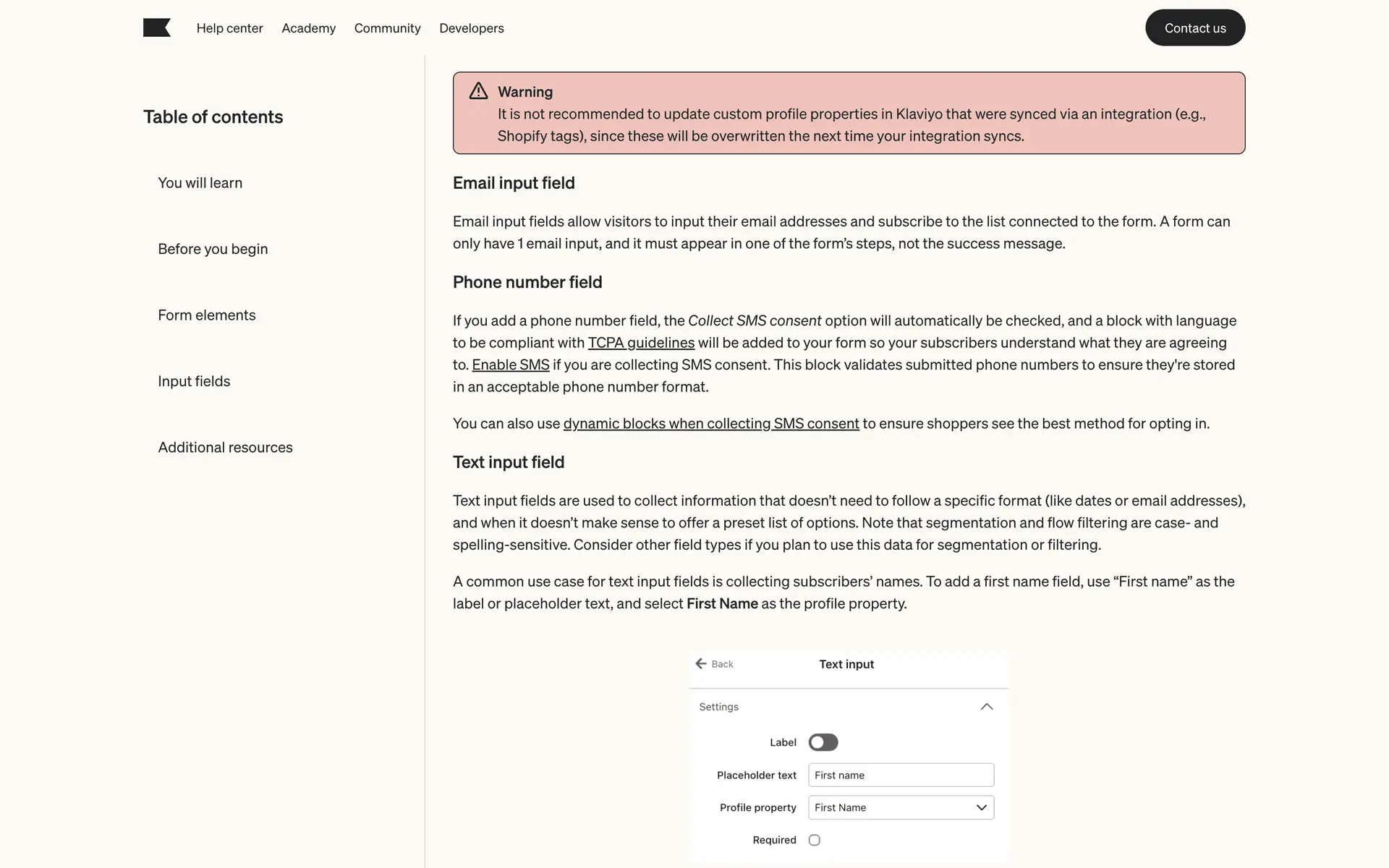Go to Additional resources section

tap(225, 448)
